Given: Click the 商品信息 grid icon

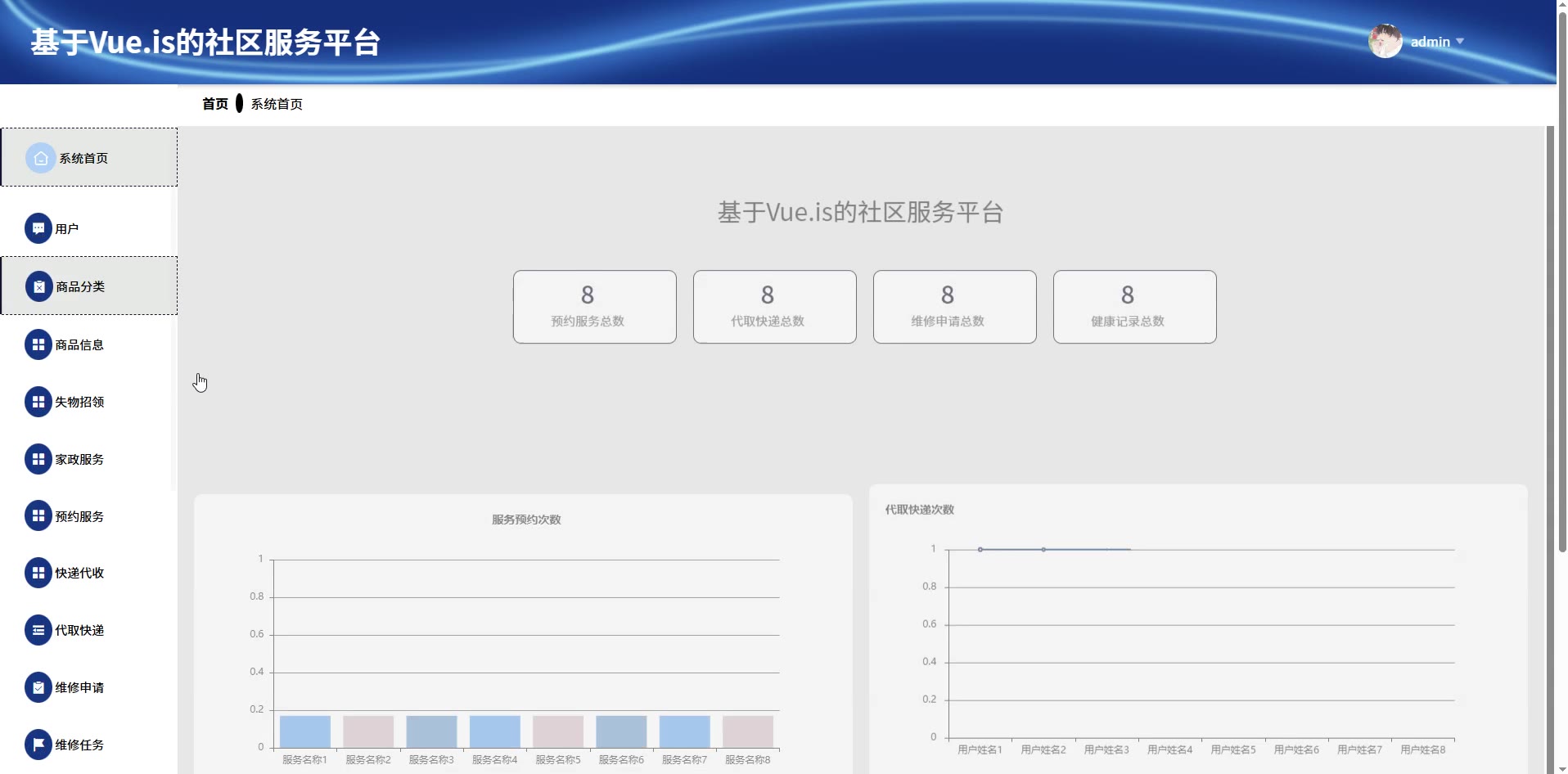Looking at the screenshot, I should (38, 344).
